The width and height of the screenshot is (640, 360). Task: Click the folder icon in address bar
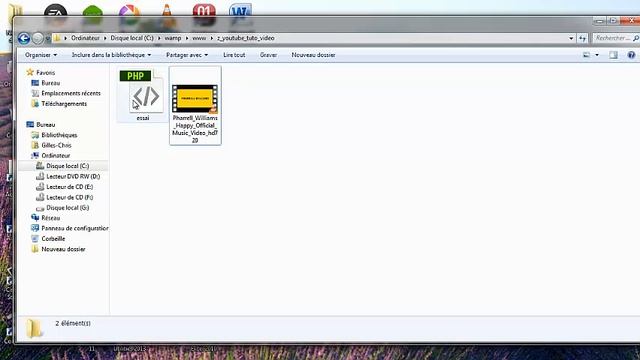(x=57, y=38)
